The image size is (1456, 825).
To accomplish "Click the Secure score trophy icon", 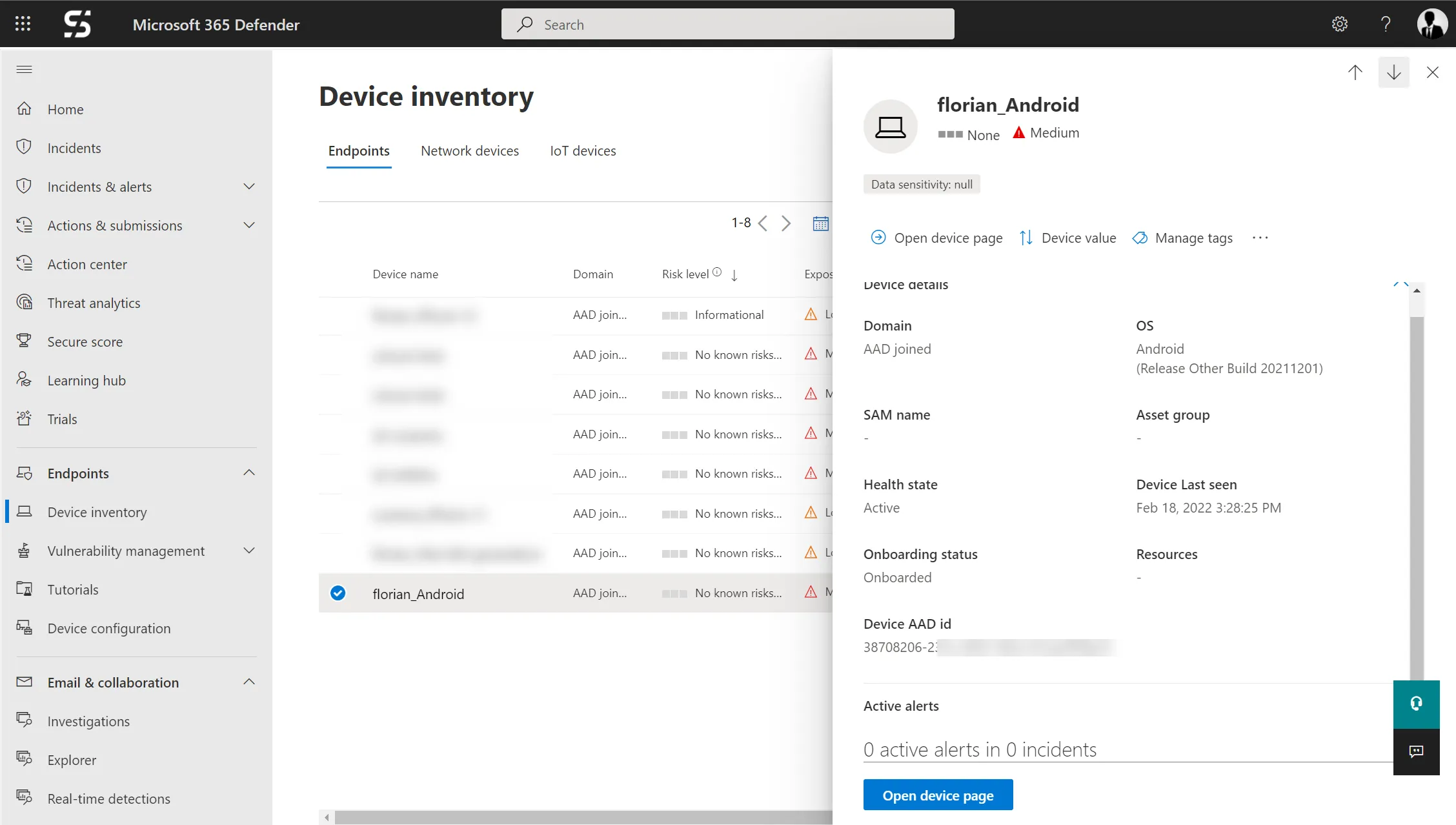I will point(24,341).
